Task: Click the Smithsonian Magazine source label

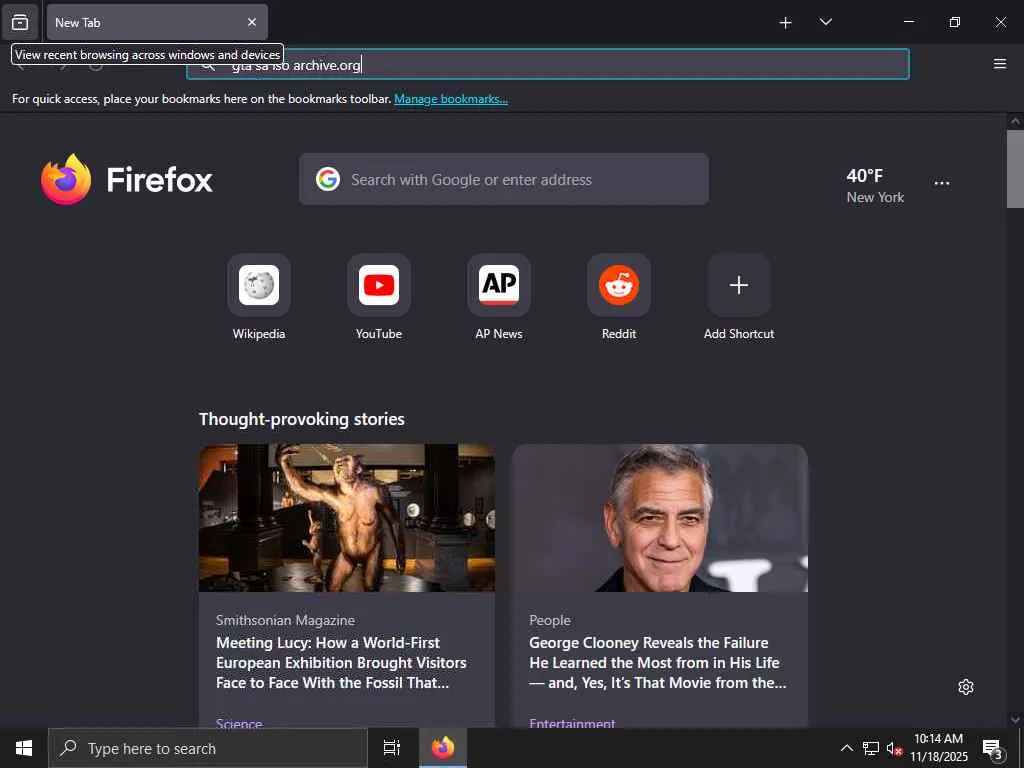Action: pyautogui.click(x=285, y=620)
